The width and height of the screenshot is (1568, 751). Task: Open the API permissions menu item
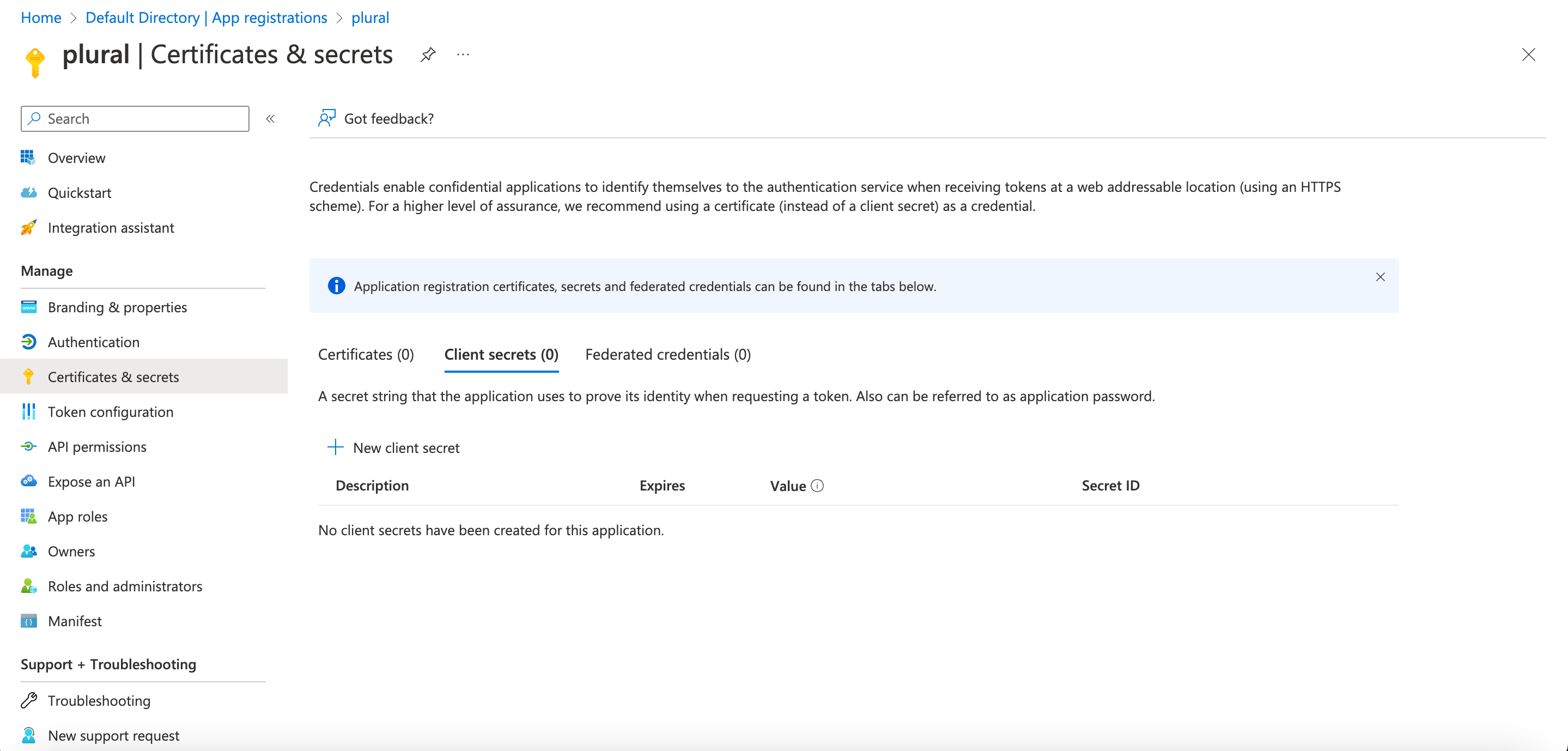pyautogui.click(x=97, y=446)
